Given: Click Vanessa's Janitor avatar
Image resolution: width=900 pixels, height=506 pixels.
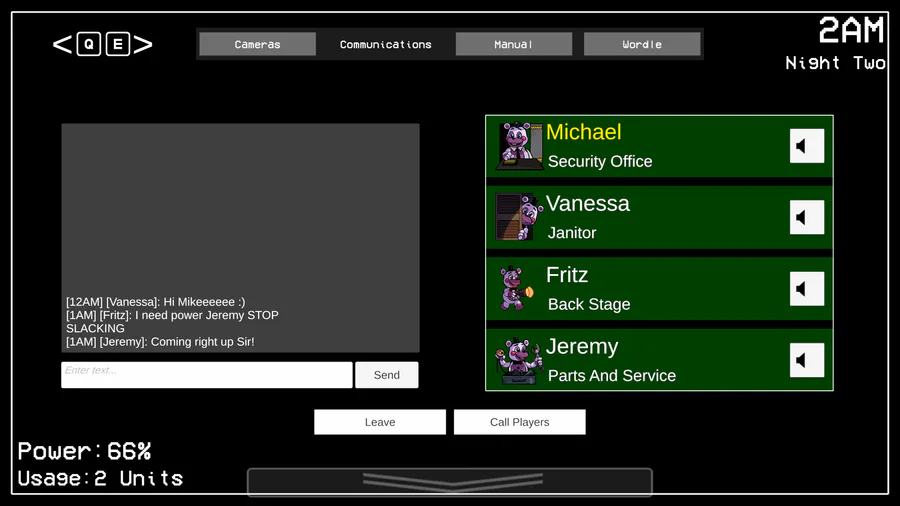Looking at the screenshot, I should tap(519, 217).
